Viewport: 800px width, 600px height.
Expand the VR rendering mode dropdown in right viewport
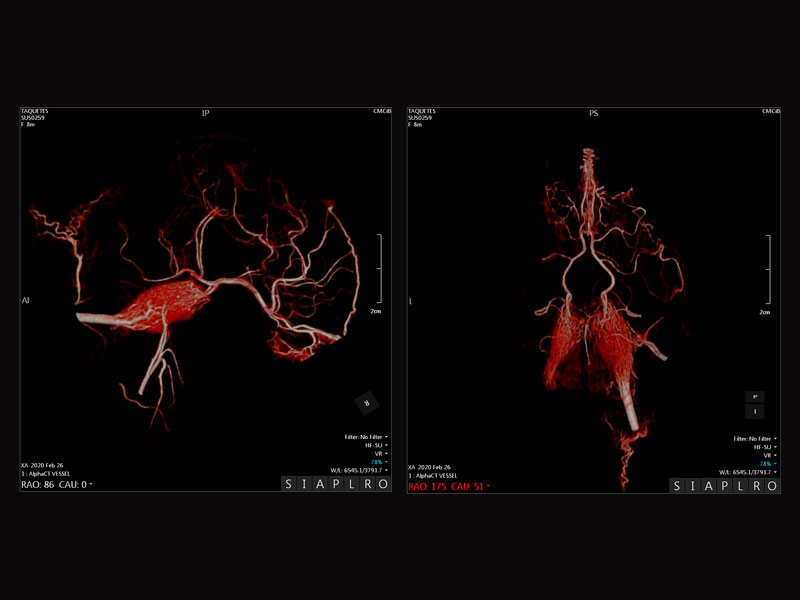point(765,455)
